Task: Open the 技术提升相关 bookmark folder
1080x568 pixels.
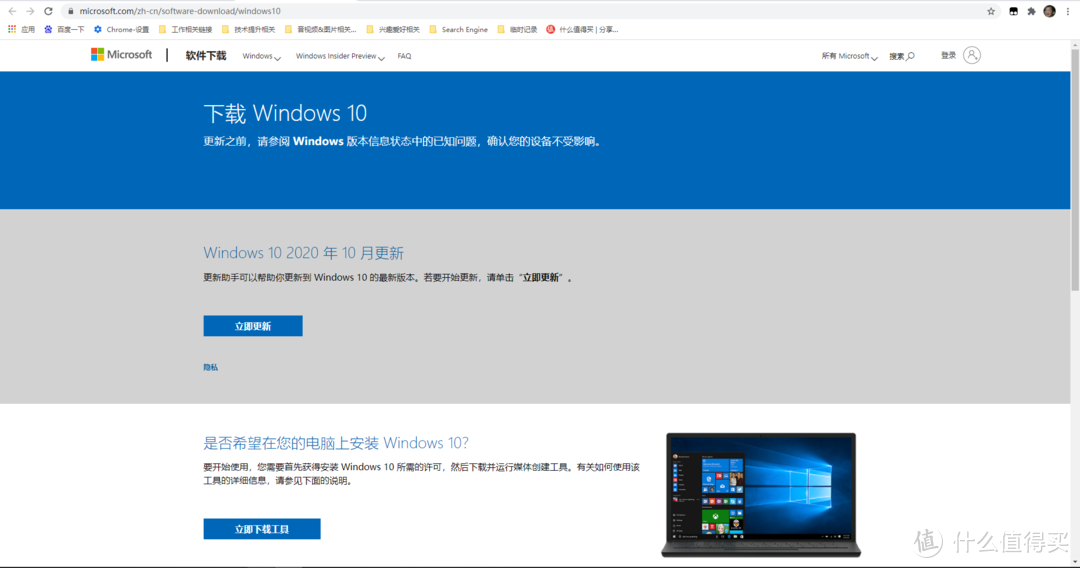Action: (248, 30)
